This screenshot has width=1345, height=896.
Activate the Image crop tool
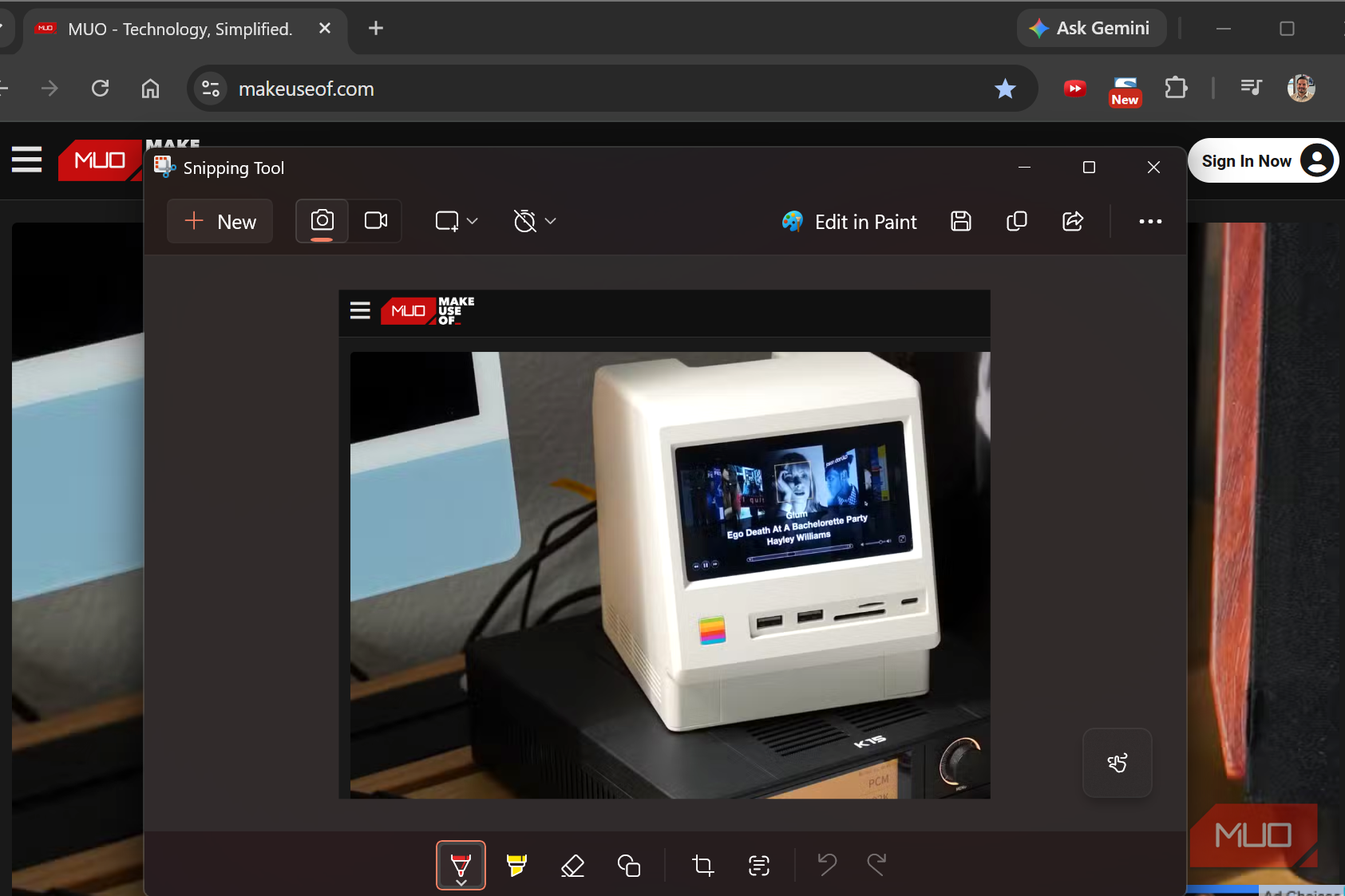tap(702, 865)
